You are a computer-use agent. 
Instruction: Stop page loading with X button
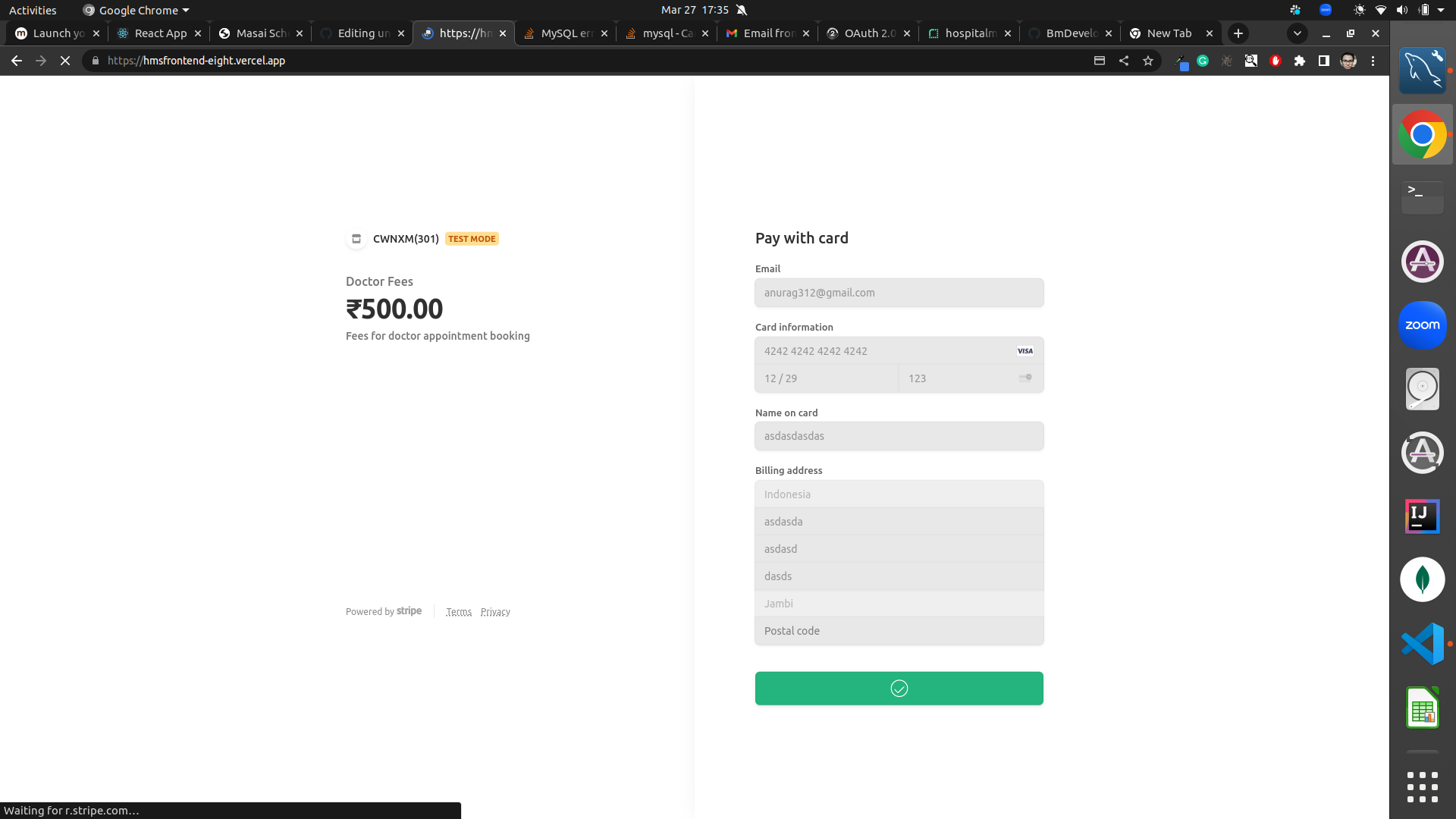coord(65,61)
